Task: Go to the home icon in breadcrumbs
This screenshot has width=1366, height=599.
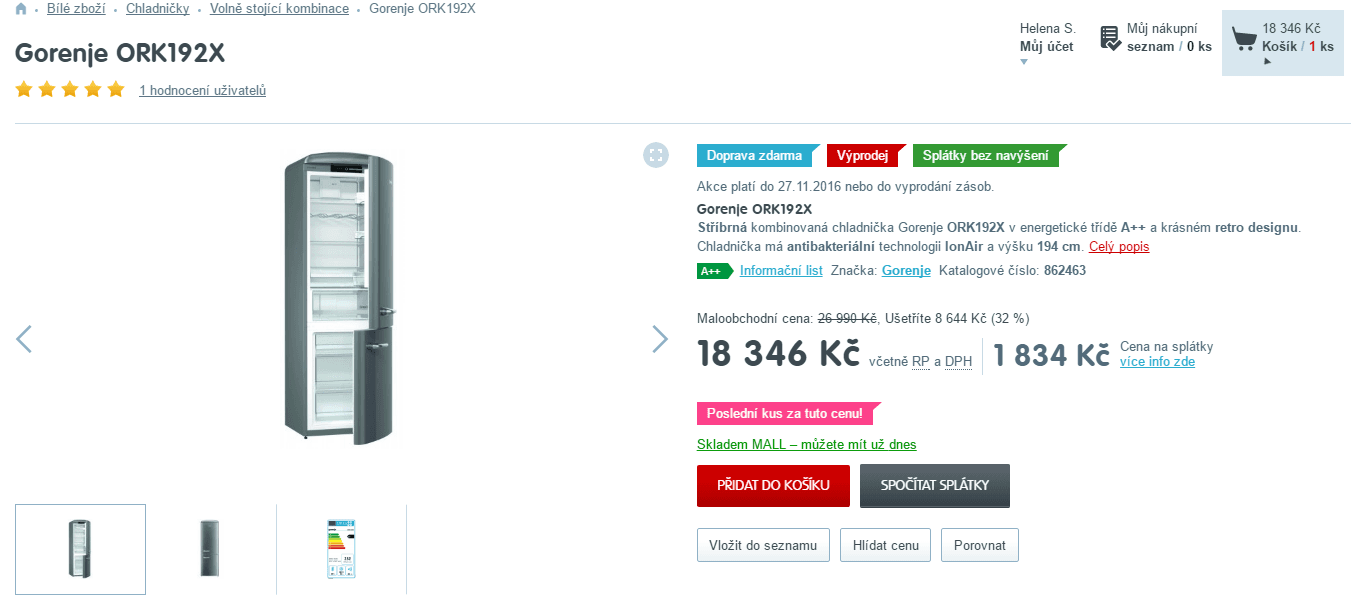Action: [x=21, y=9]
